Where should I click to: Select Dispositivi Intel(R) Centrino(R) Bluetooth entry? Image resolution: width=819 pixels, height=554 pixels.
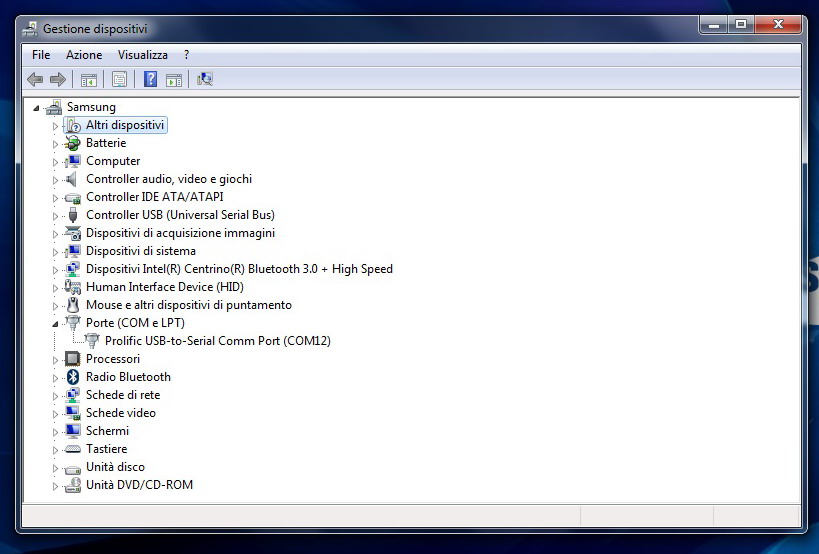pyautogui.click(x=239, y=269)
